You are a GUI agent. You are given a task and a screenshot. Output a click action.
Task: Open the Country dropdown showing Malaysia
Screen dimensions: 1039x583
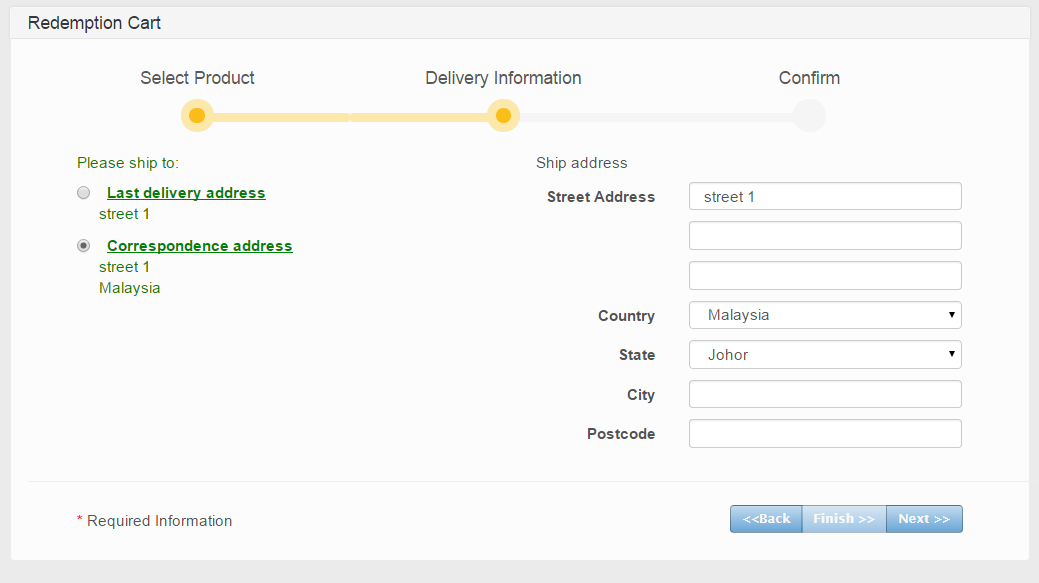[x=825, y=315]
